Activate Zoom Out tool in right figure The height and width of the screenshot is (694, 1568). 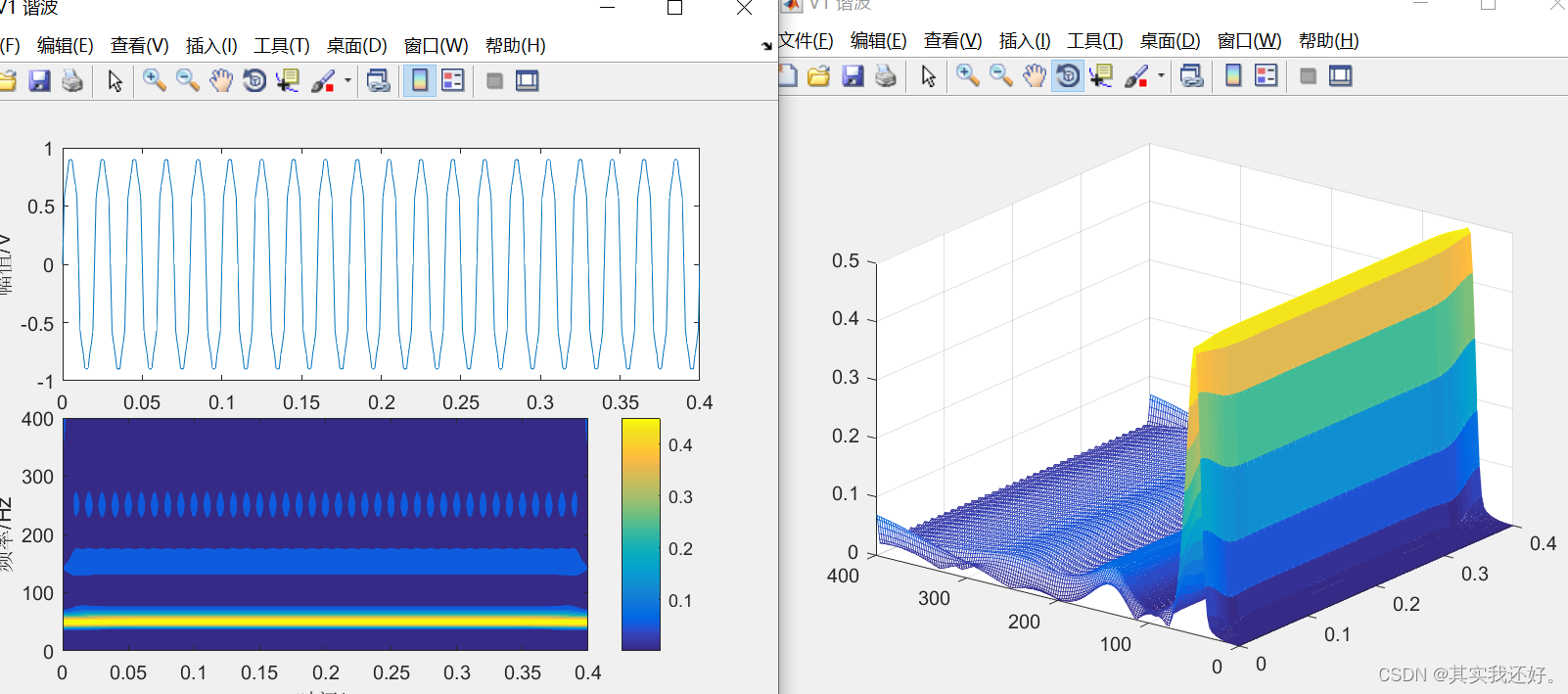click(1001, 76)
